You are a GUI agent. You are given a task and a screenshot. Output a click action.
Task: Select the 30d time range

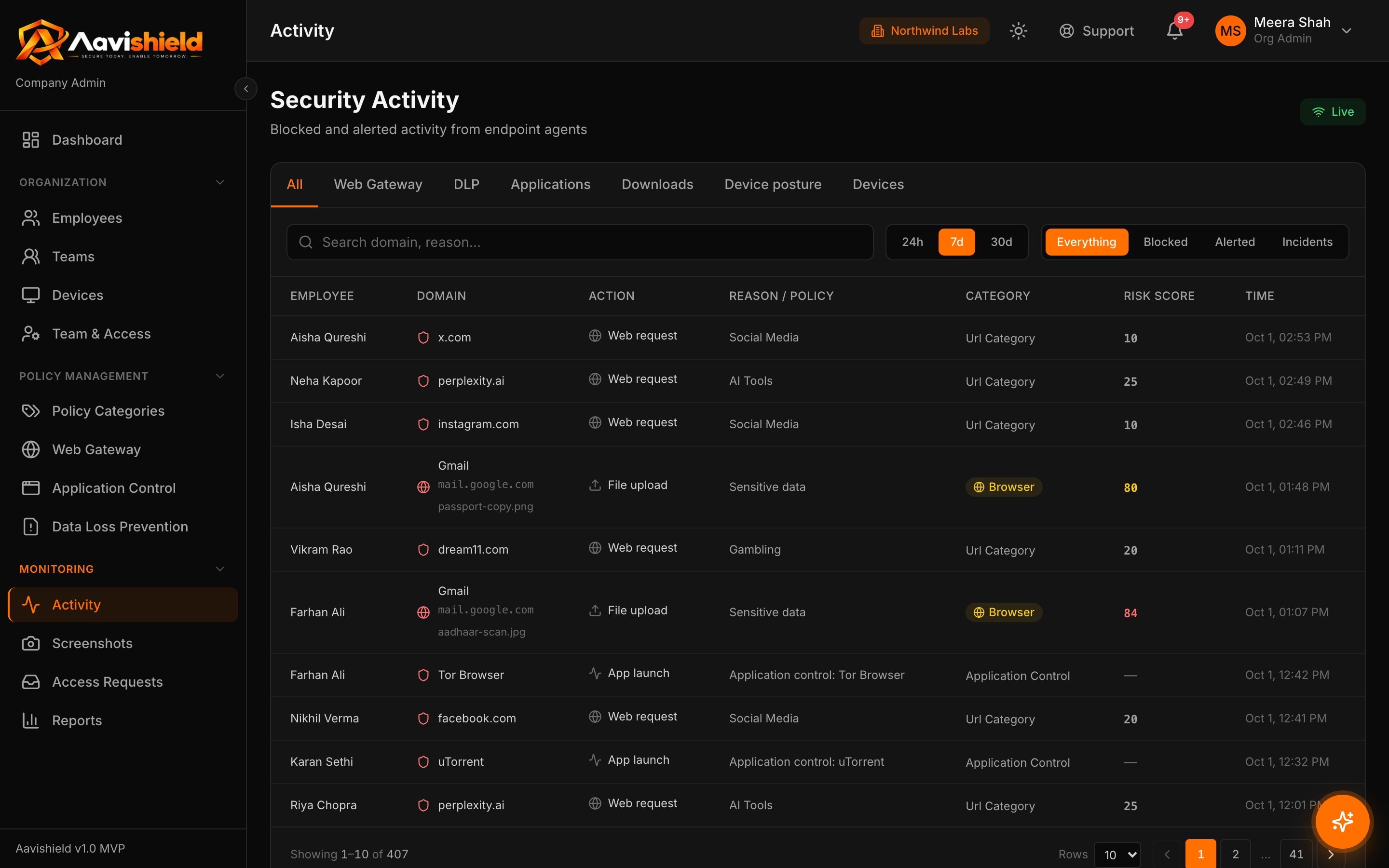click(x=1001, y=242)
